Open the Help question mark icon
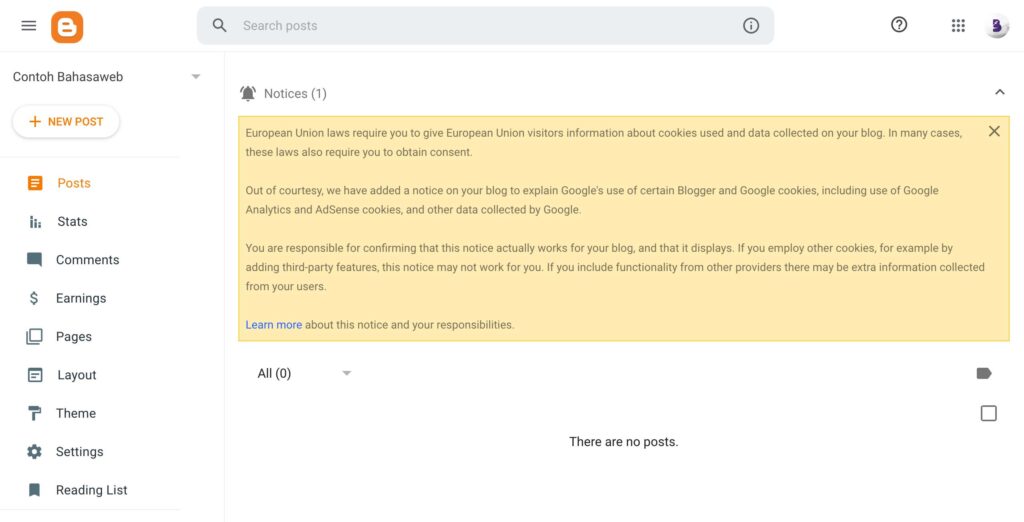The width and height of the screenshot is (1024, 522). click(x=899, y=25)
